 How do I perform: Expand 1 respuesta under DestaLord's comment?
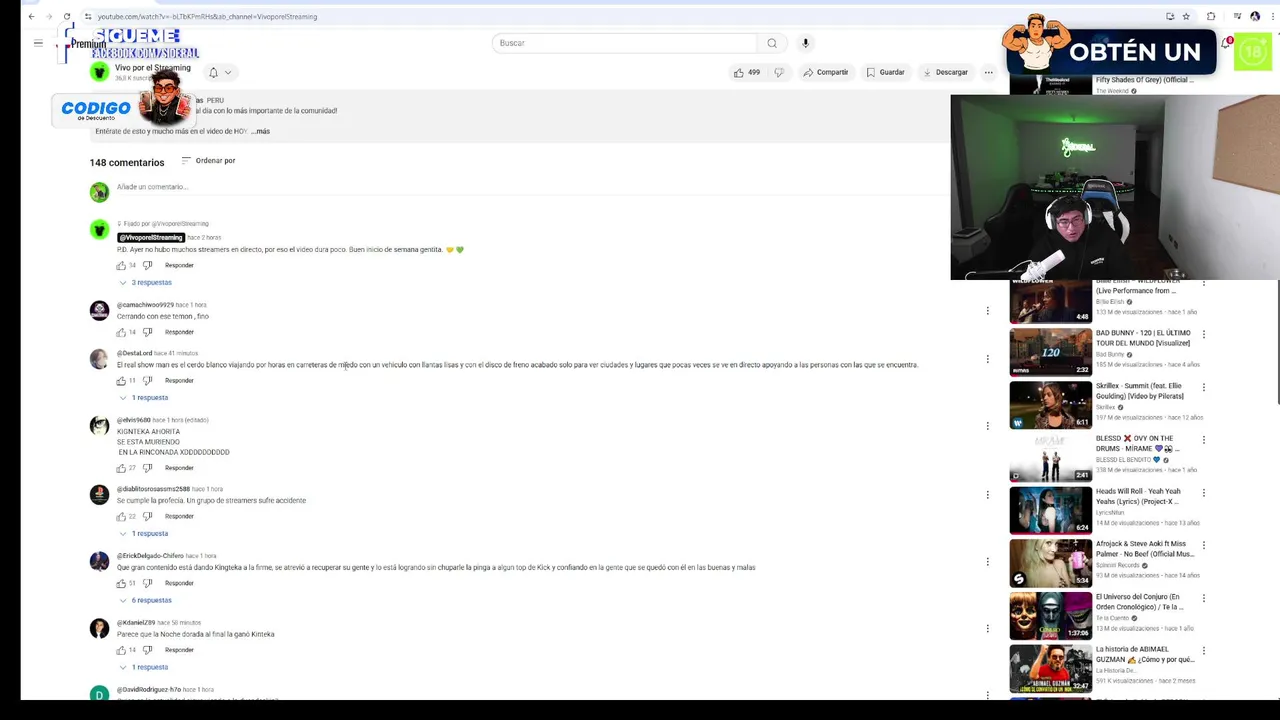(x=144, y=398)
